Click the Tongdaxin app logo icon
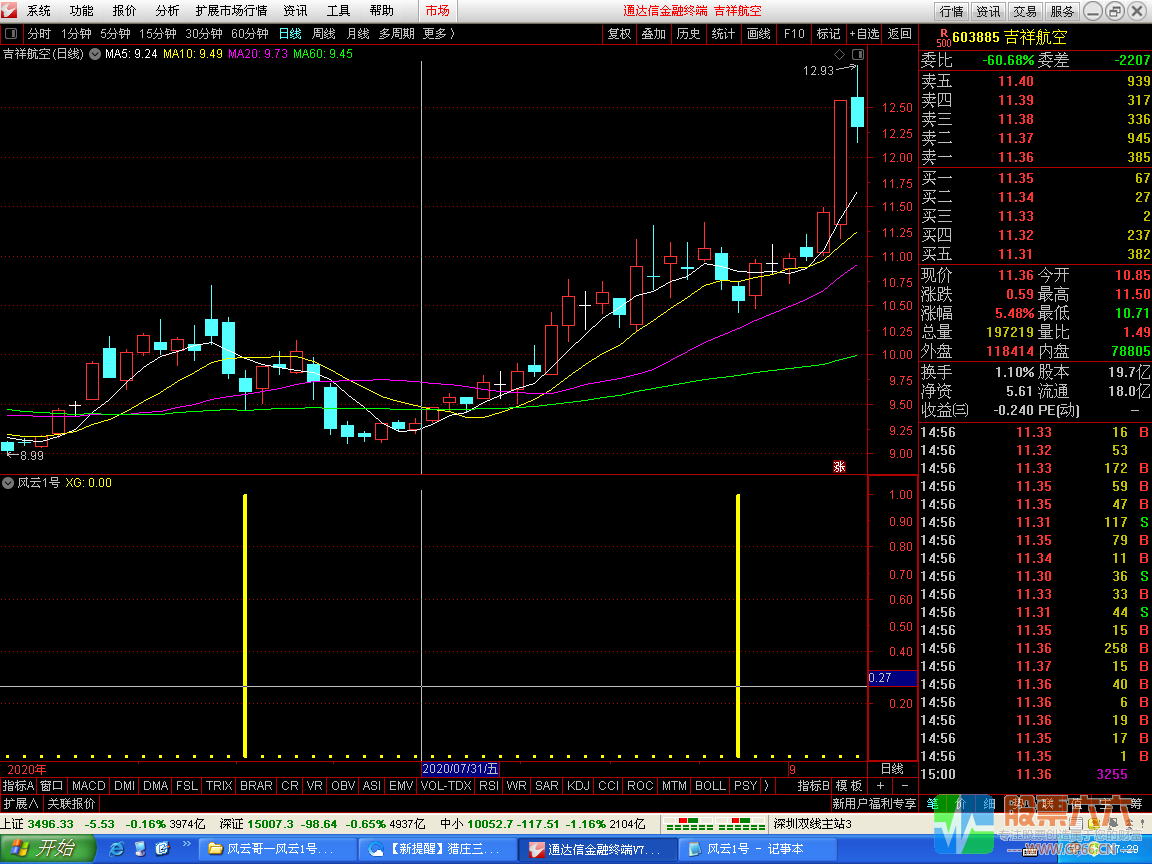Screen dimensions: 1152x864 tap(9, 10)
